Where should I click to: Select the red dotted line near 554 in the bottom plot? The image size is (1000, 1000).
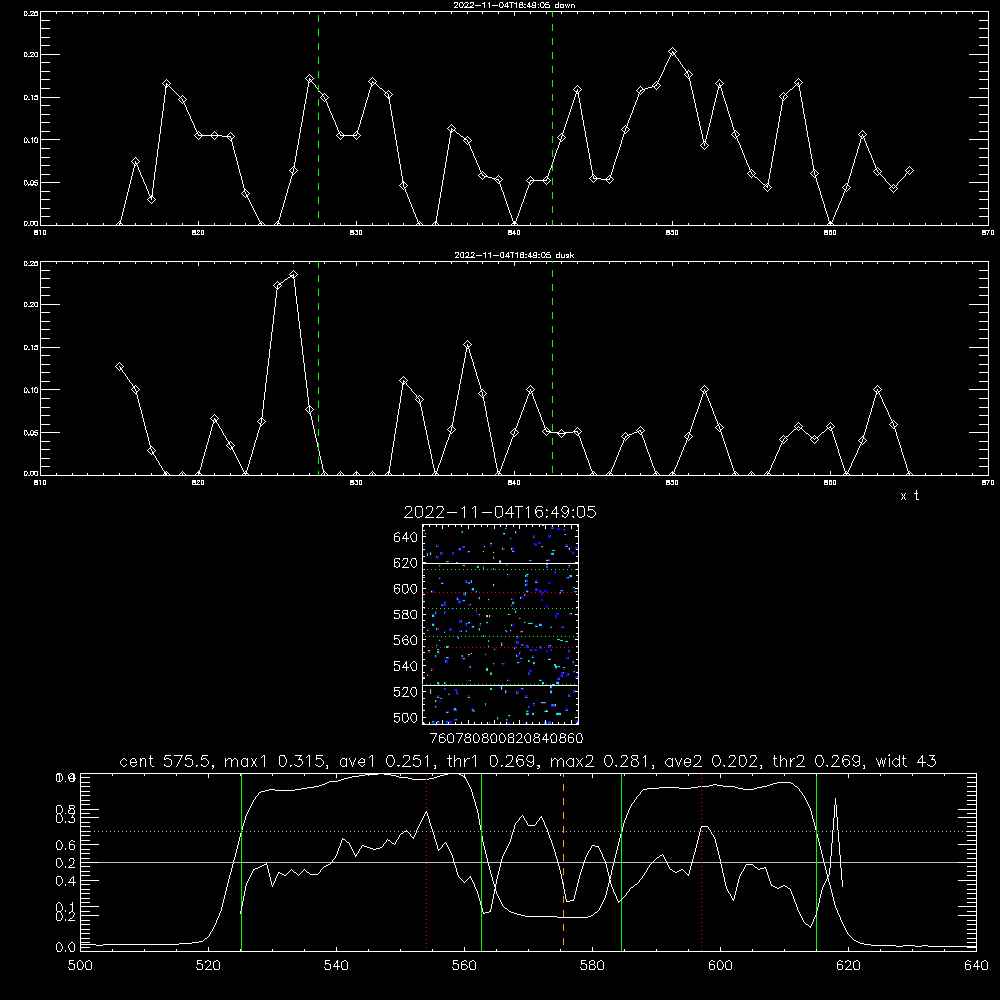pyautogui.click(x=426, y=861)
